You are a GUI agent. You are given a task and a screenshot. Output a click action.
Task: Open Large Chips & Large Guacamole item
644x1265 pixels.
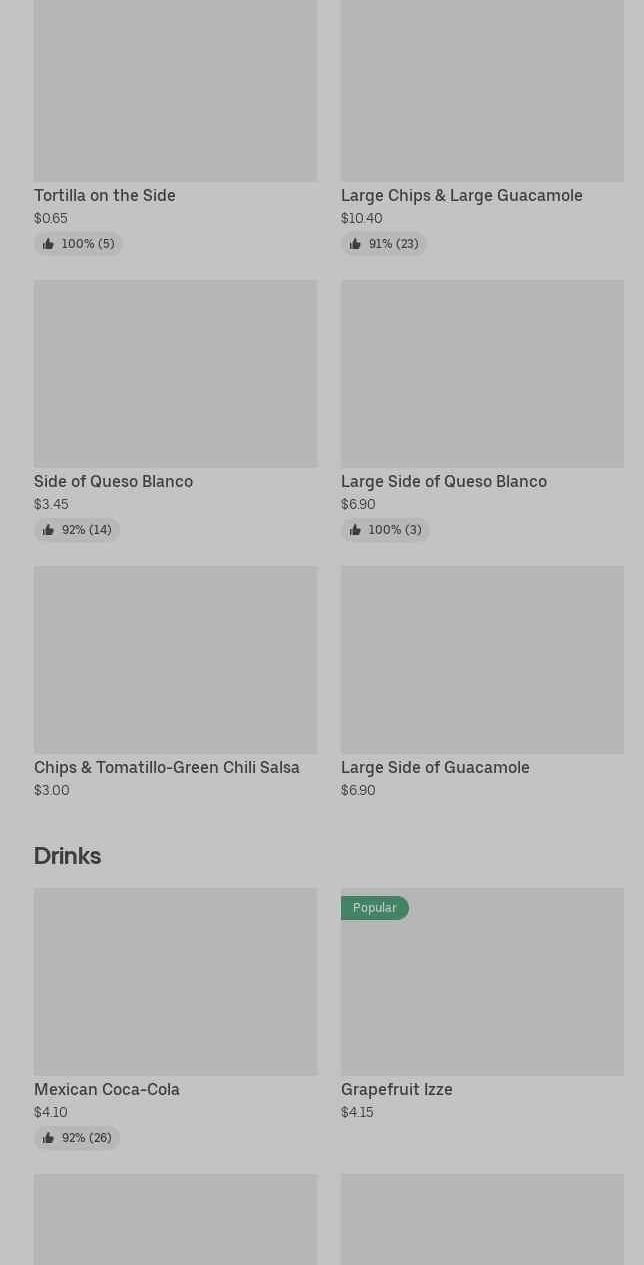tap(461, 195)
